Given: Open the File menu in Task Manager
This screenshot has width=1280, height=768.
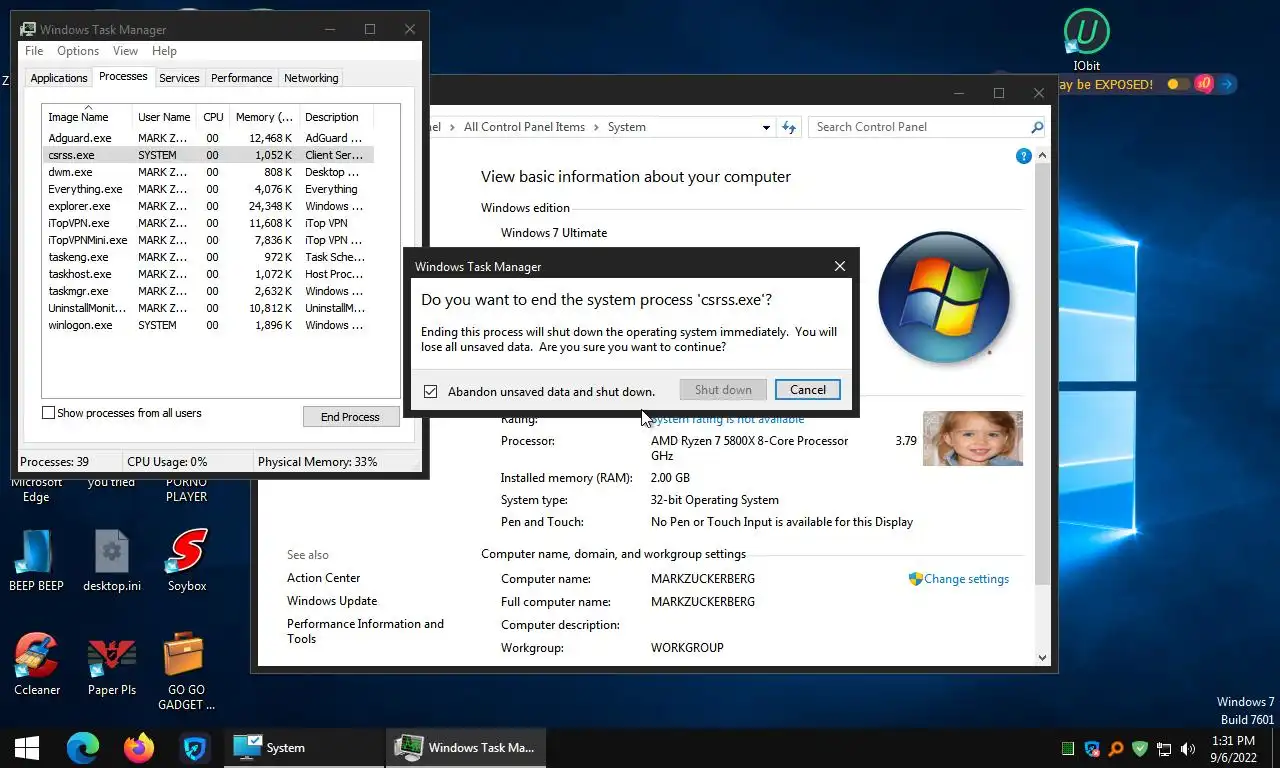Looking at the screenshot, I should (34, 51).
